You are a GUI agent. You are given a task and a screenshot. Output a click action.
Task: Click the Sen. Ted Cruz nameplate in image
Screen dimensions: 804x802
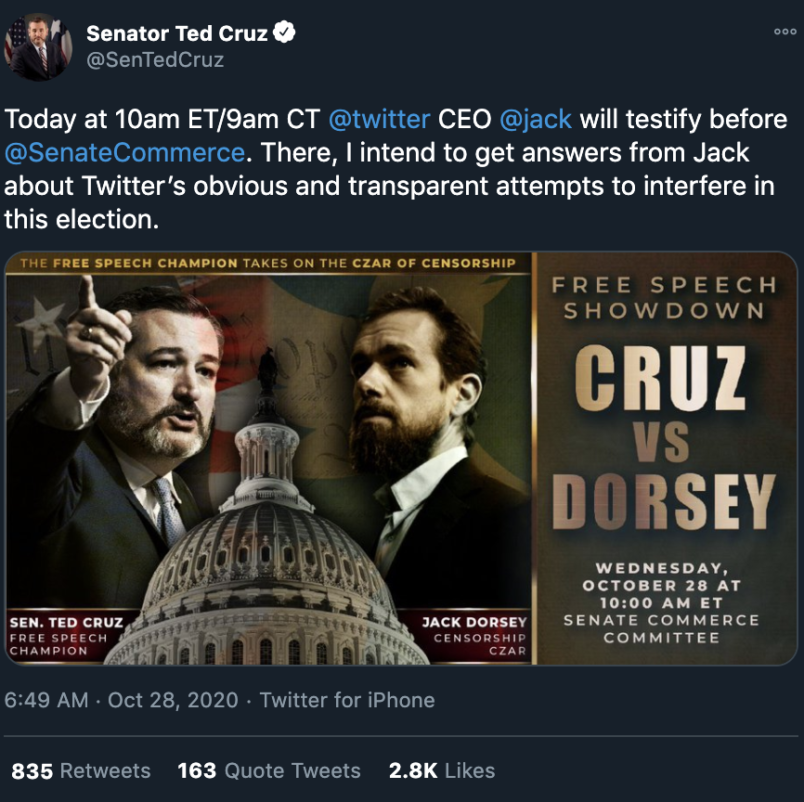pyautogui.click(x=66, y=636)
